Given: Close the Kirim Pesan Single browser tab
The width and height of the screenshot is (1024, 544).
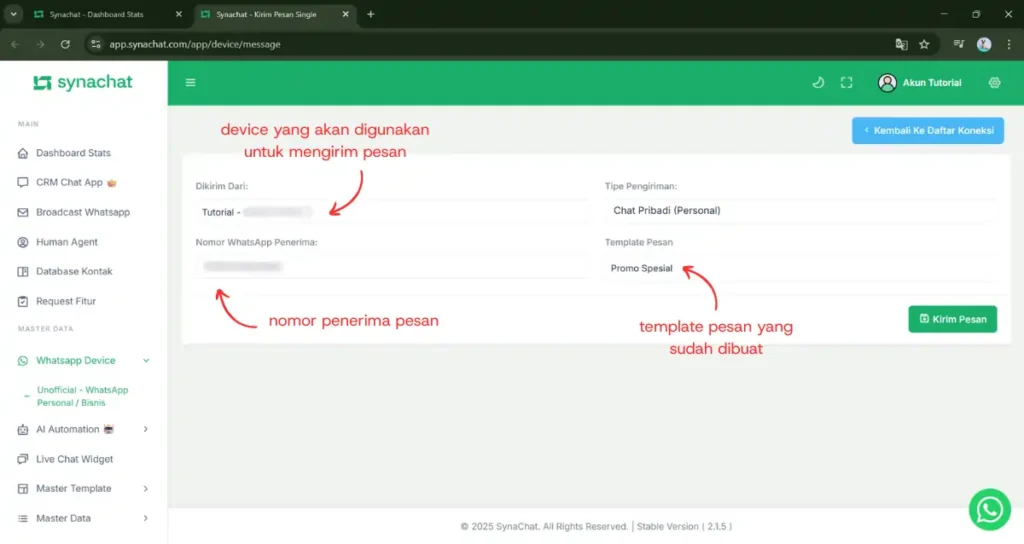Looking at the screenshot, I should pyautogui.click(x=345, y=14).
